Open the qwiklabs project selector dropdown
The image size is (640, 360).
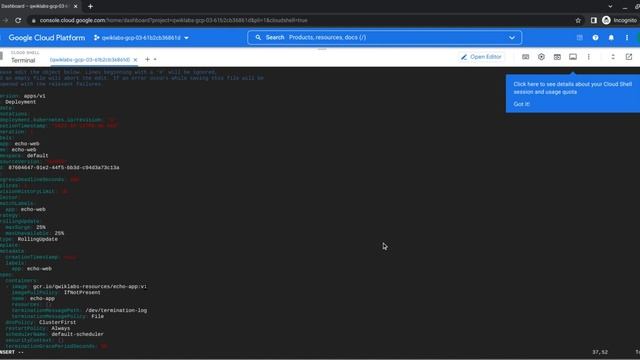[141, 38]
